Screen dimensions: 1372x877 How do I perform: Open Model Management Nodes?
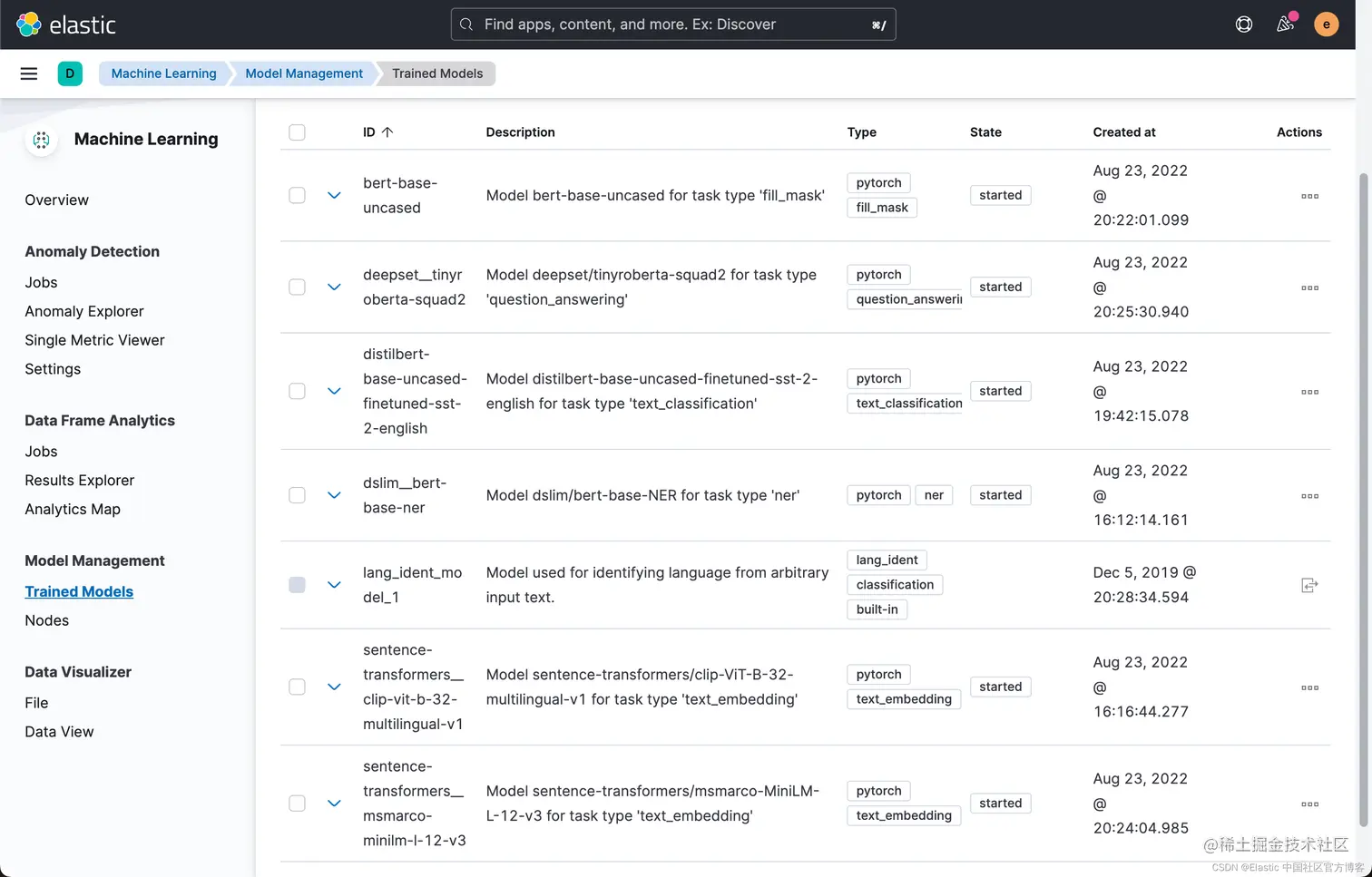[x=46, y=621]
